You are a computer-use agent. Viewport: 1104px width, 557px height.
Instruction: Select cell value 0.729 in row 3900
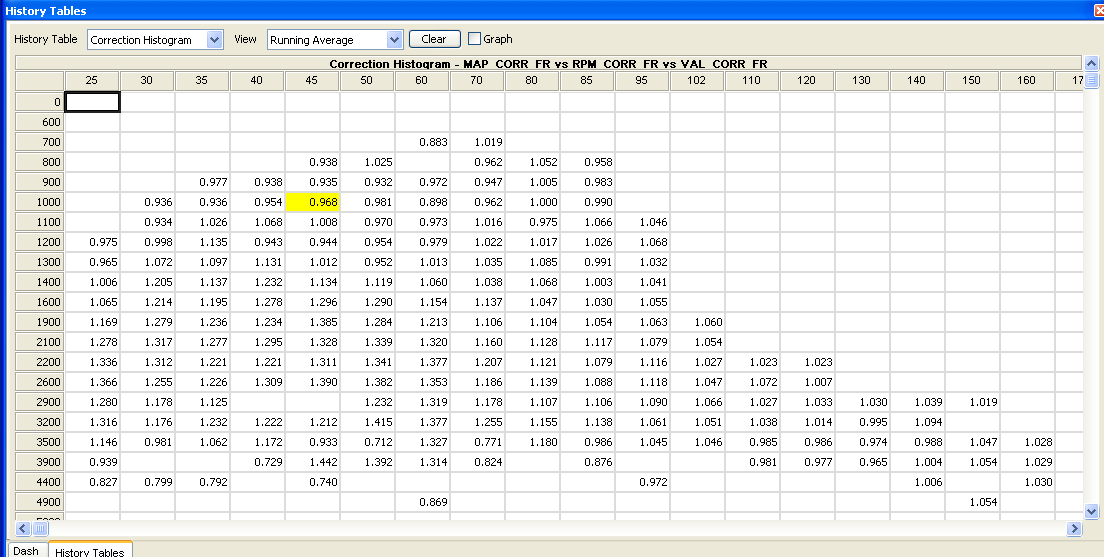tap(257, 462)
